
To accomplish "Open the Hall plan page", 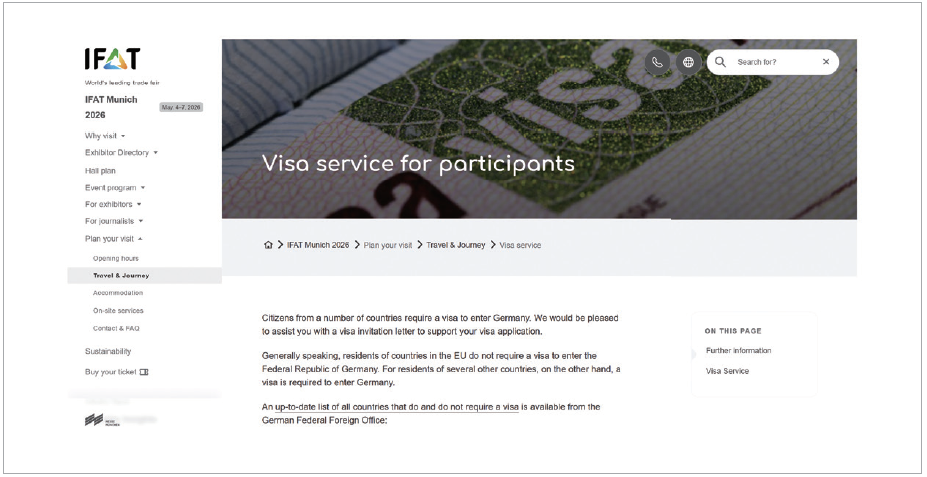I will 100,170.
